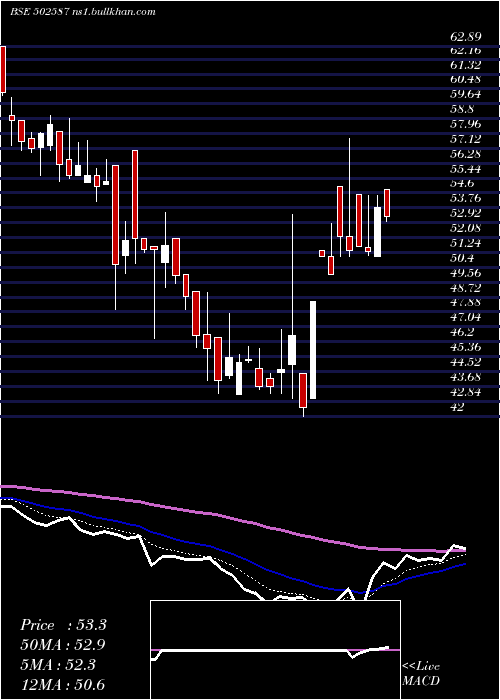Click the 56.28 price axis label
This screenshot has height=700, width=500.
pyautogui.click(x=465, y=154)
